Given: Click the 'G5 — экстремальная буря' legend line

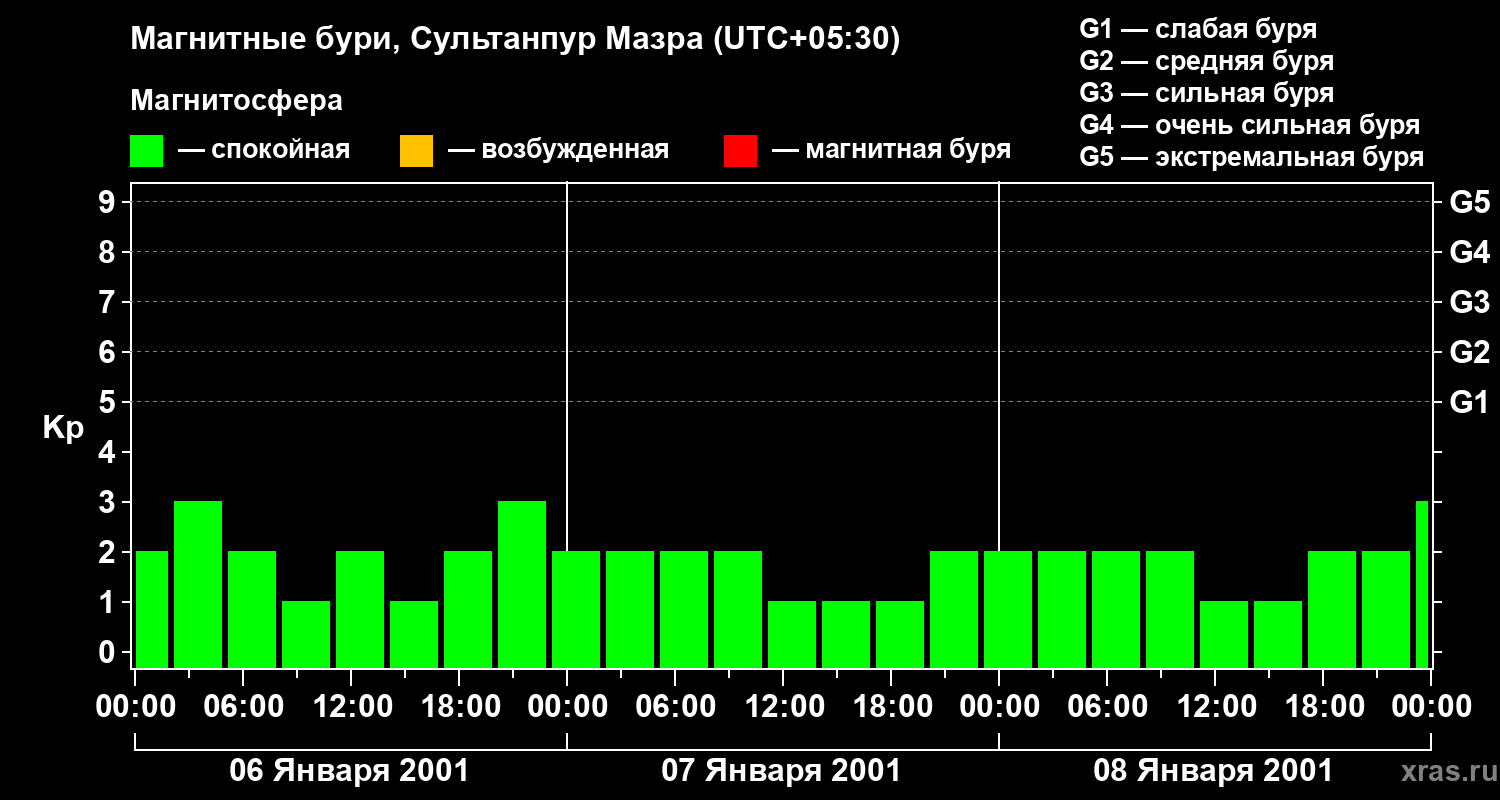Looking at the screenshot, I should coord(1252,157).
